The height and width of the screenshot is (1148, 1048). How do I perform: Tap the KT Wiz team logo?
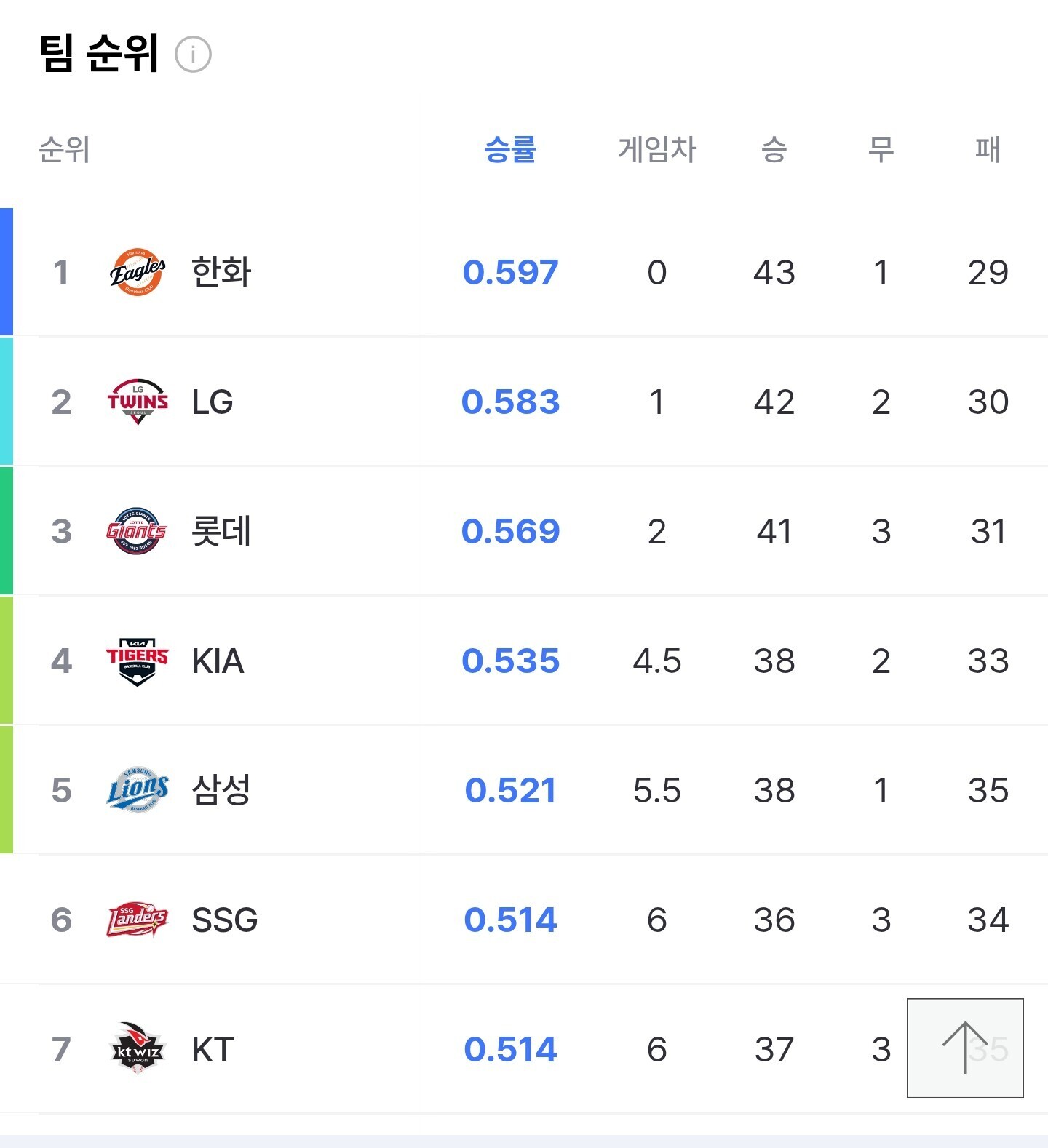(x=137, y=1048)
